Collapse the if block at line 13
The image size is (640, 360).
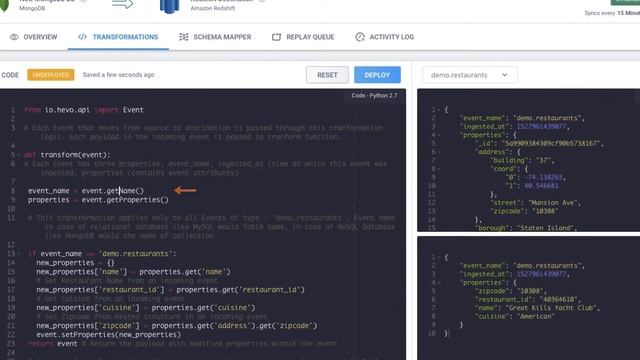(x=19, y=254)
